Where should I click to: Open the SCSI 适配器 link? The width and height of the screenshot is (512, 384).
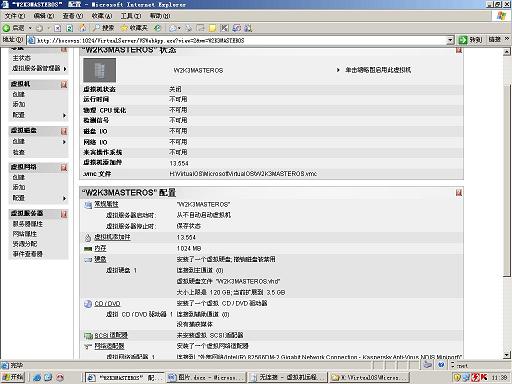coord(111,335)
